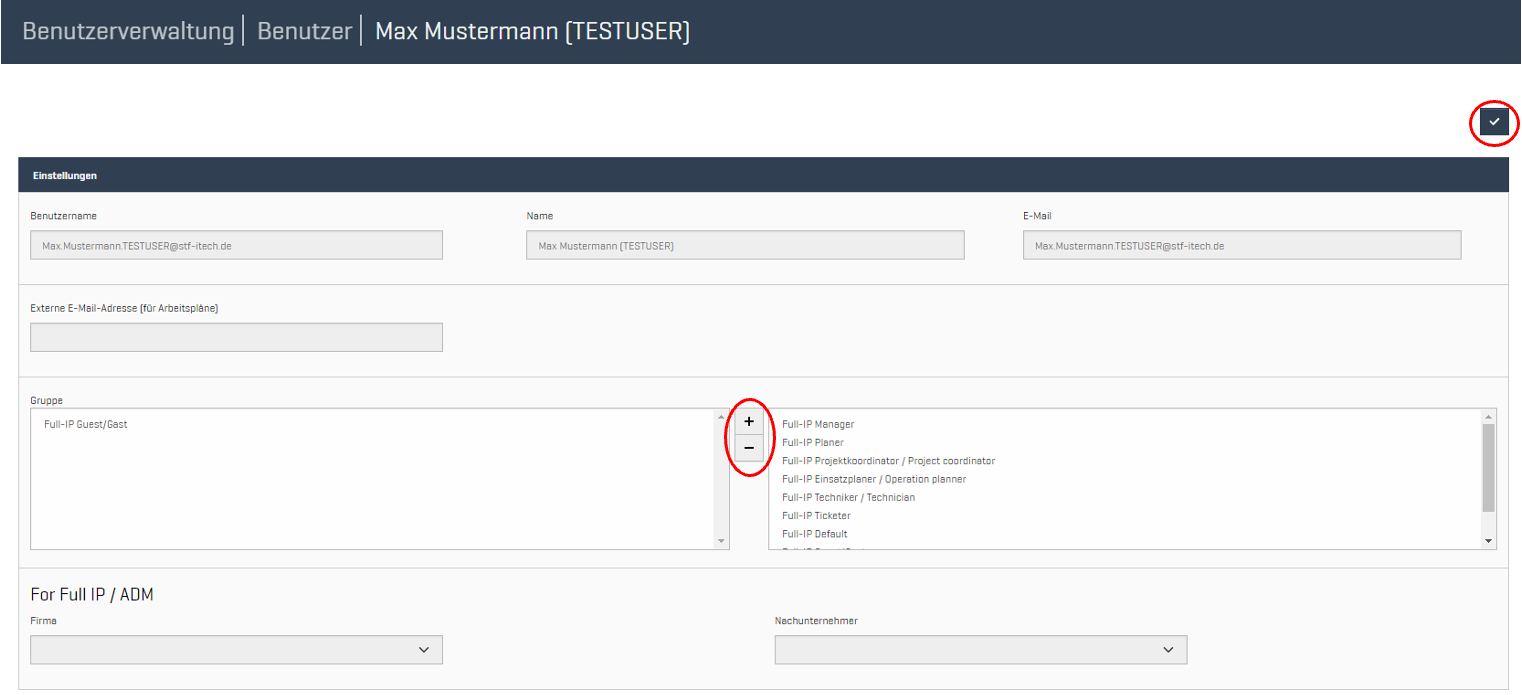
Task: Select Full-IP Techniker / Technician entry
Action: 848,497
